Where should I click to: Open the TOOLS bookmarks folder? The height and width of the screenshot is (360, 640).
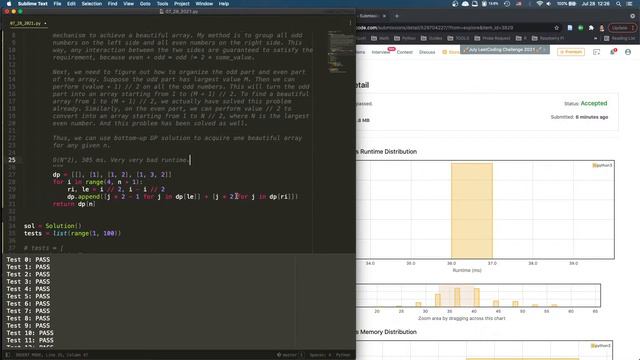pyautogui.click(x=458, y=38)
